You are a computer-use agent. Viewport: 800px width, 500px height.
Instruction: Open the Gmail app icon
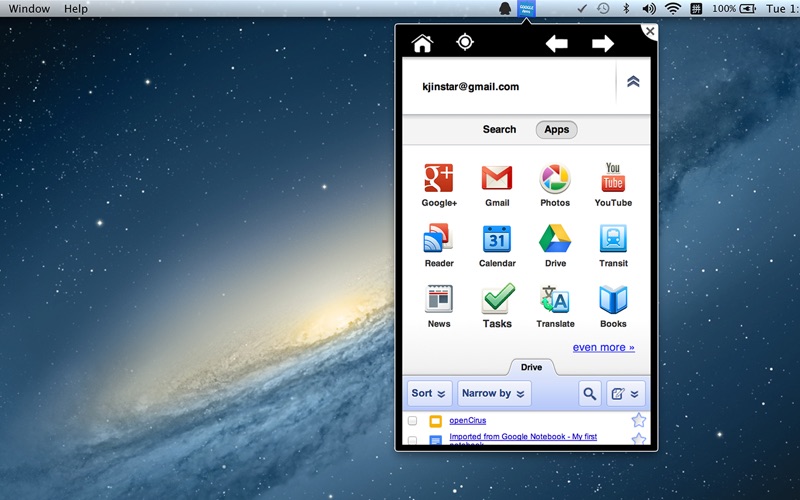[x=497, y=178]
